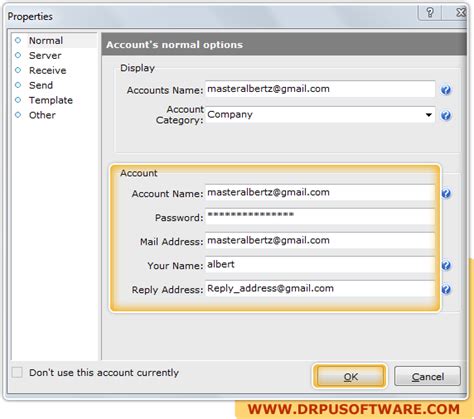474x419 pixels.
Task: Click the bullet icon next to Normal
Action: click(18, 40)
